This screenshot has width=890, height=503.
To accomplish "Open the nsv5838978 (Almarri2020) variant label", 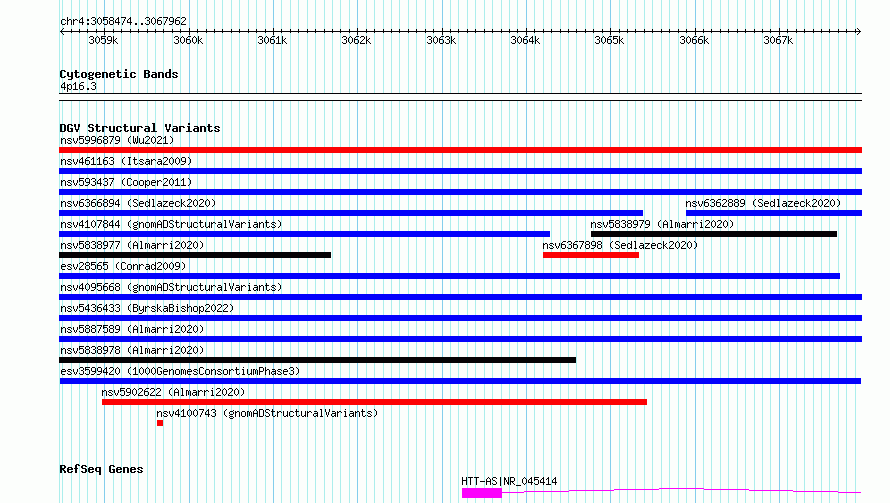I will point(132,350).
